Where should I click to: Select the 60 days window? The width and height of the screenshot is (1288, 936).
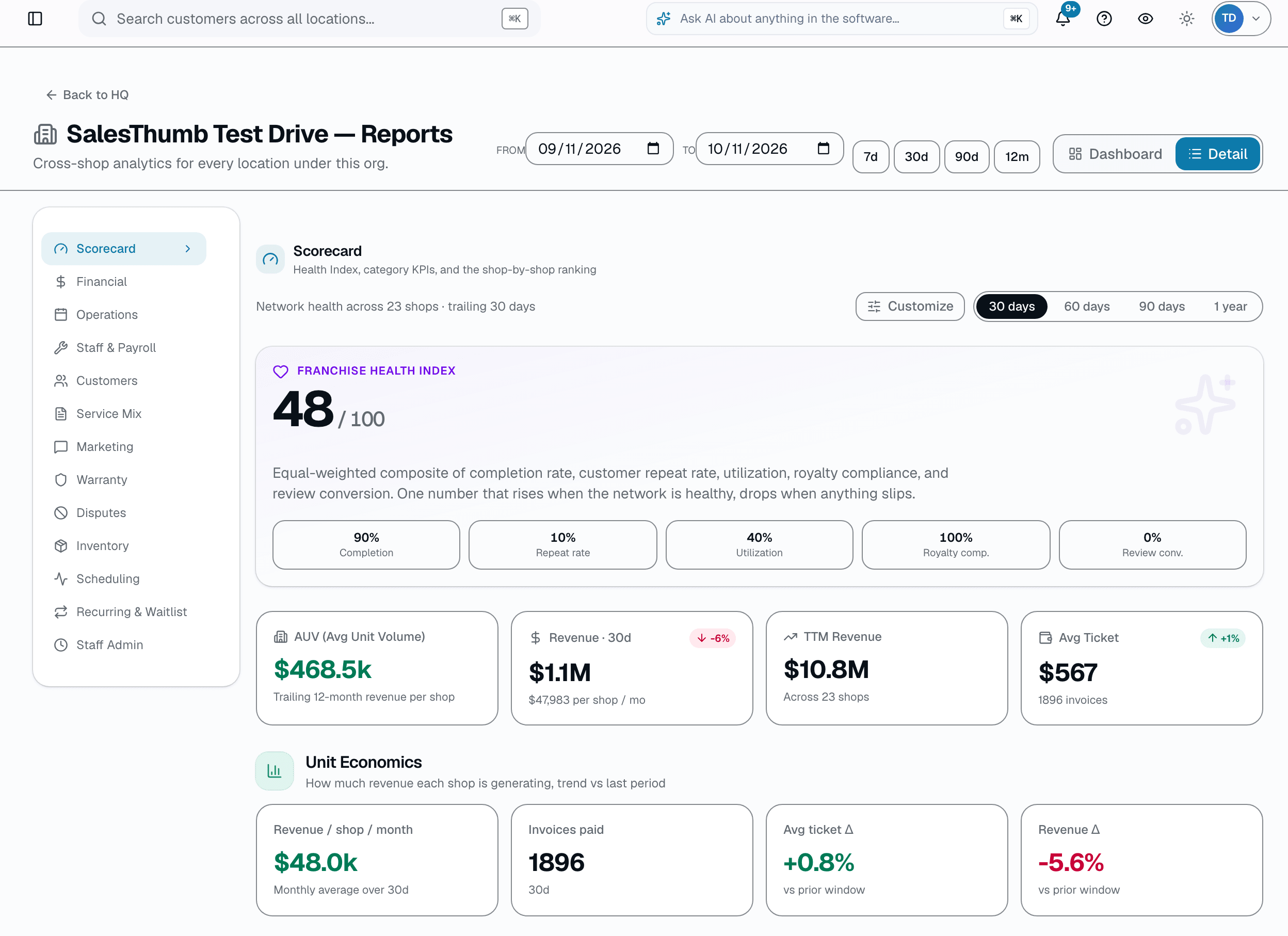(1086, 306)
